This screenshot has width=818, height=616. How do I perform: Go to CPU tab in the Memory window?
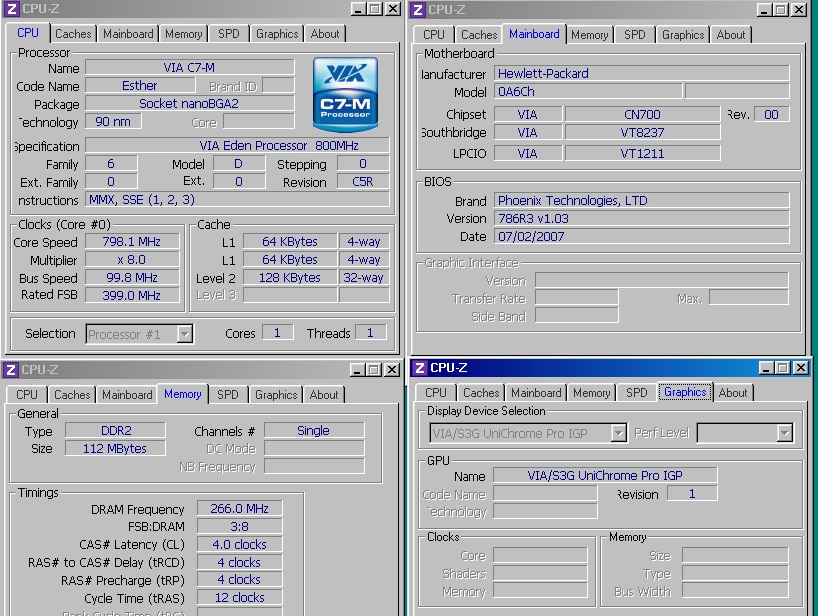pyautogui.click(x=27, y=395)
